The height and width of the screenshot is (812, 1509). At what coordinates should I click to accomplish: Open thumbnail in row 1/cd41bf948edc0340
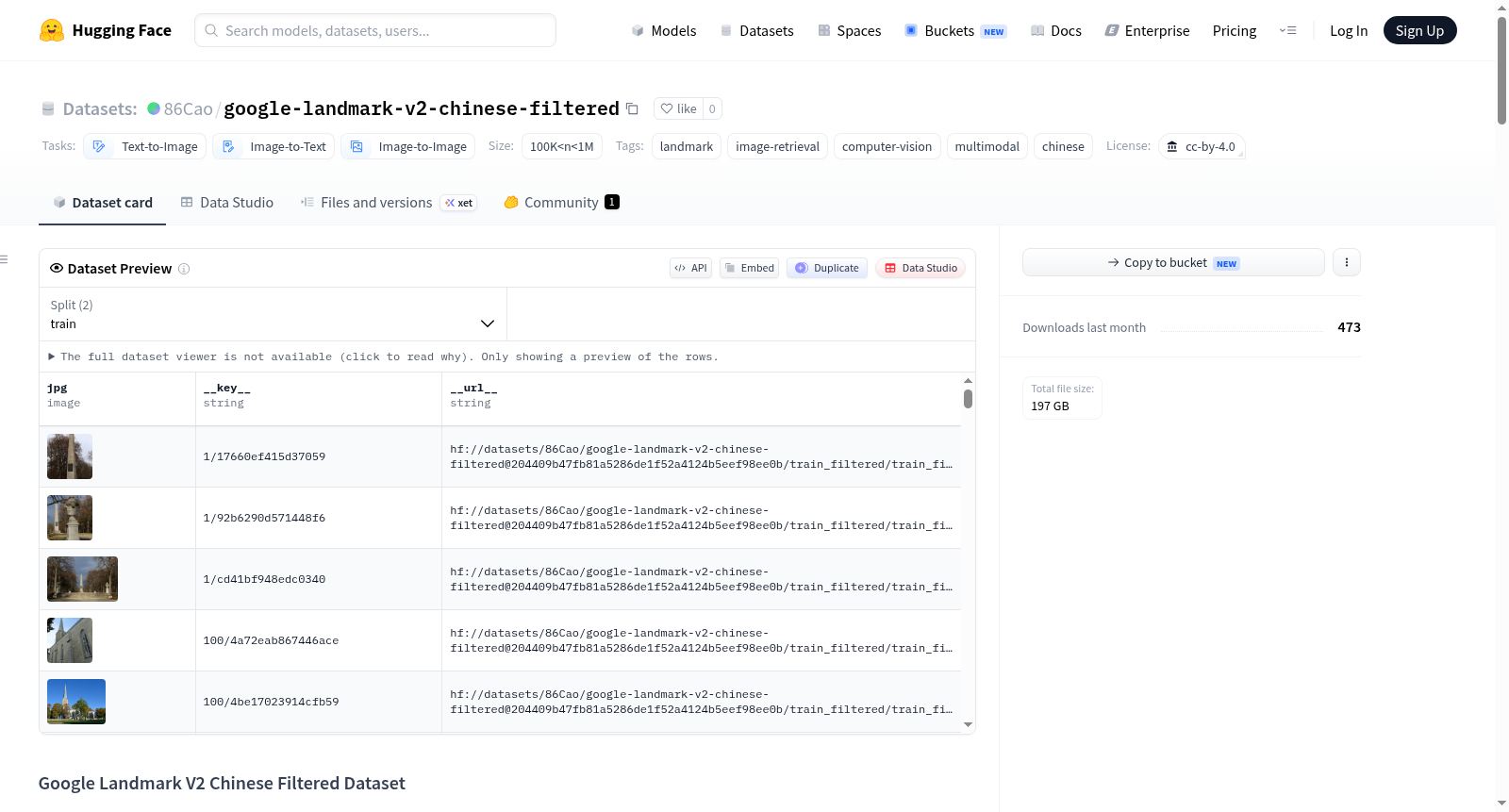[x=82, y=579]
